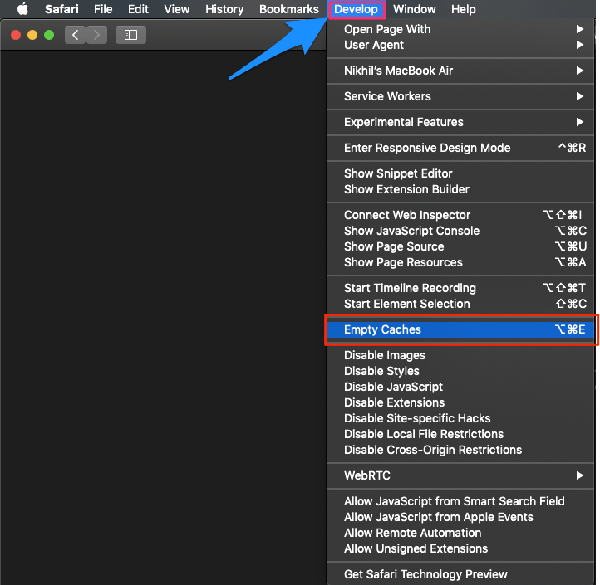600x585 pixels.
Task: Open the History menu
Action: tap(224, 9)
